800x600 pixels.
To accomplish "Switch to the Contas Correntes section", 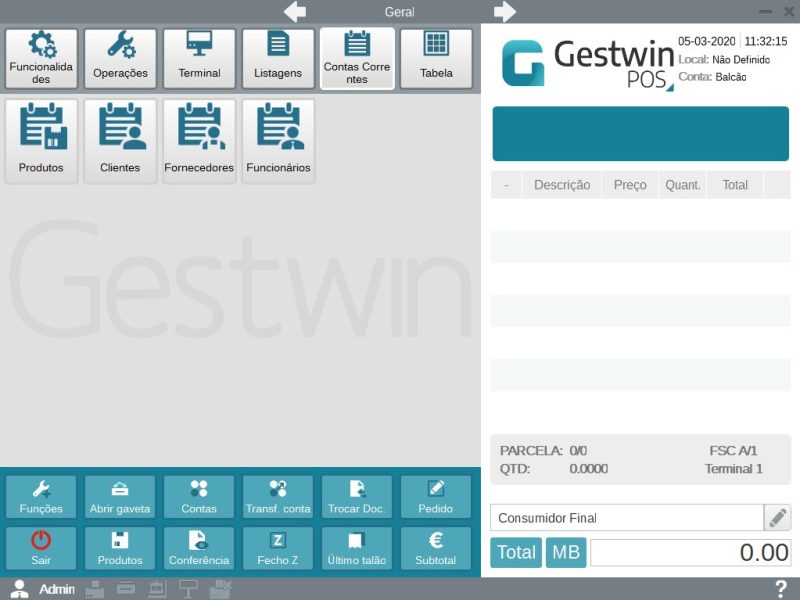I will [357, 58].
